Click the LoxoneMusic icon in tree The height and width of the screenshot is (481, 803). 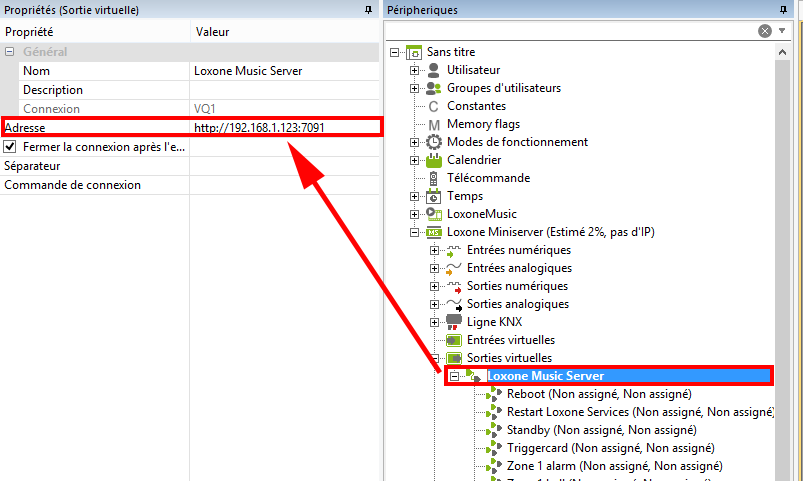coord(434,214)
